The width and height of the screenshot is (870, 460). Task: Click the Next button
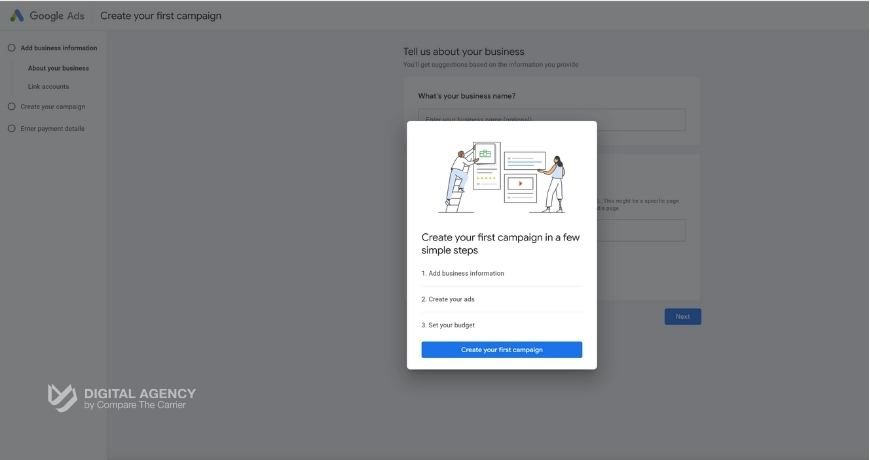point(682,316)
